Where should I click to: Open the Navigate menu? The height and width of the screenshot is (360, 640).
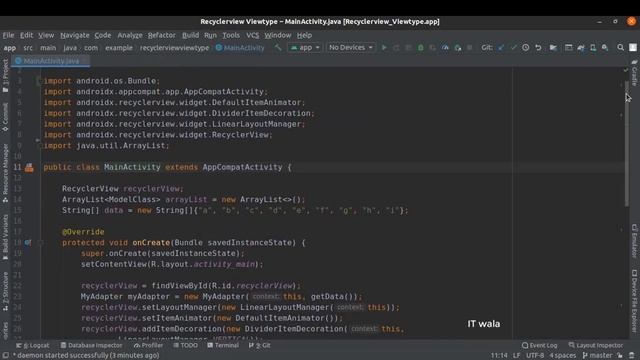[x=75, y=35]
